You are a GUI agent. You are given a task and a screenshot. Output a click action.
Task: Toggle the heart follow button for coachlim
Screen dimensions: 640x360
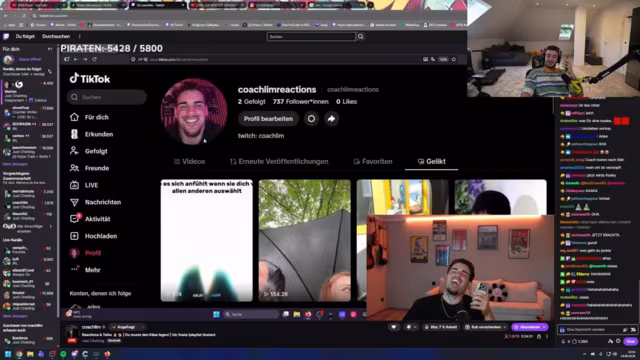coord(393,327)
